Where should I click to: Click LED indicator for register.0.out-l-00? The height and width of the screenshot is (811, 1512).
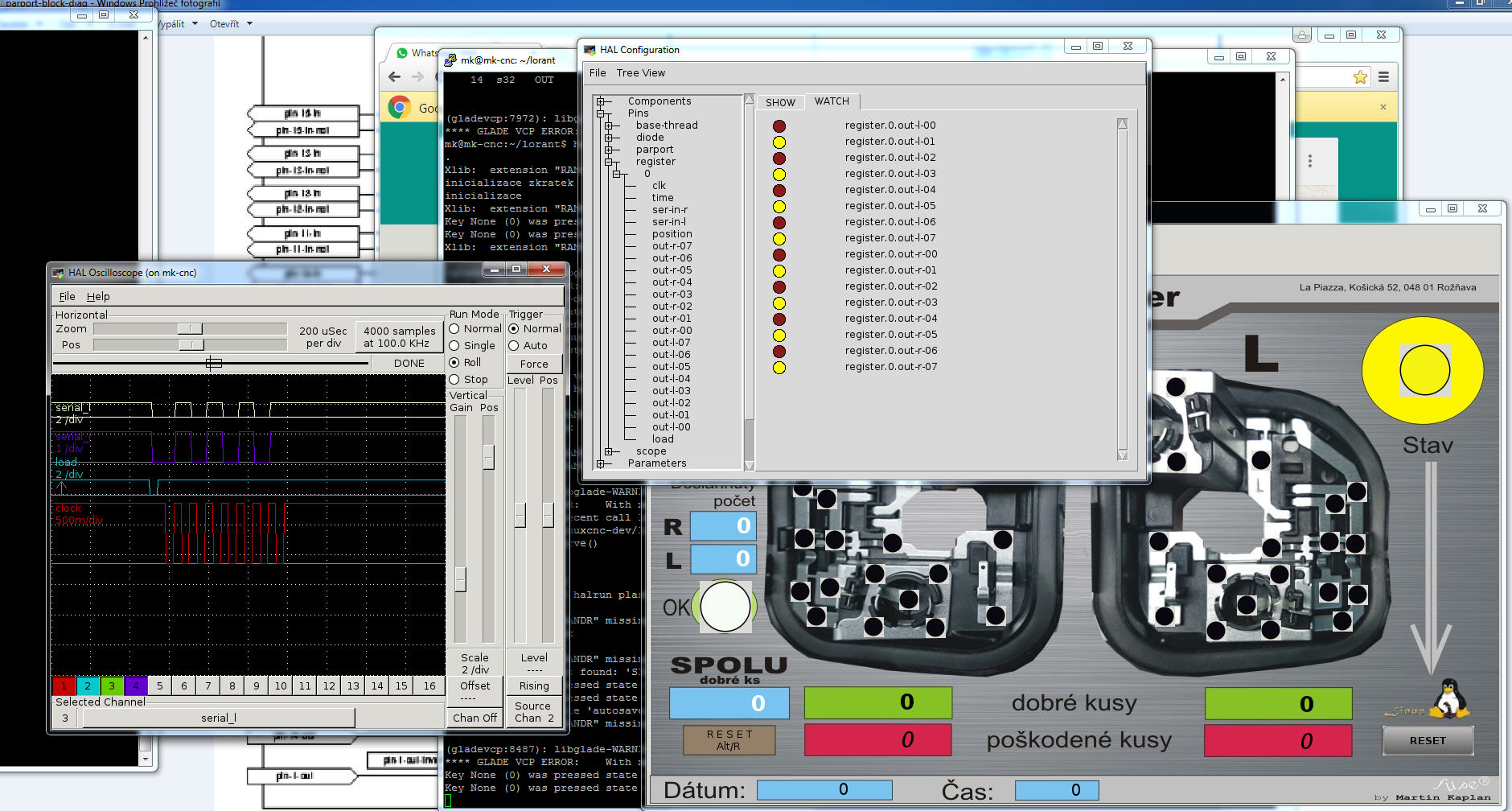pos(779,126)
